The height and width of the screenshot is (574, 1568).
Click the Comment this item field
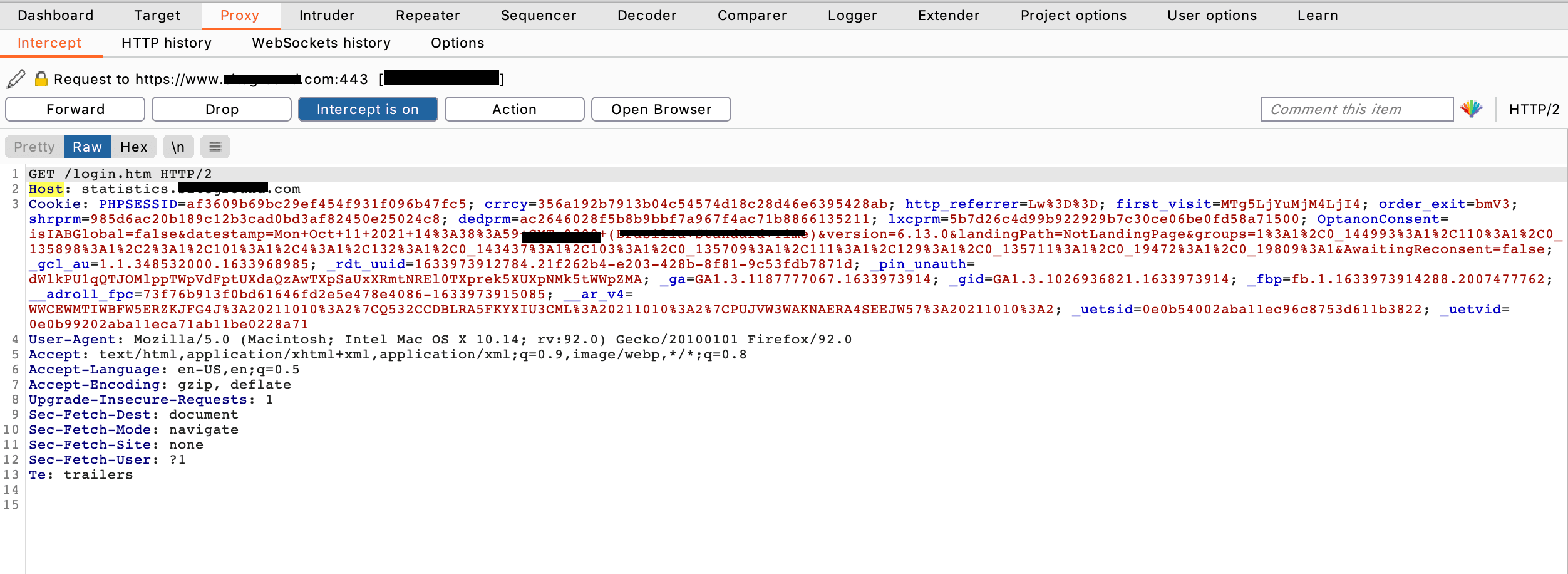tap(1357, 109)
